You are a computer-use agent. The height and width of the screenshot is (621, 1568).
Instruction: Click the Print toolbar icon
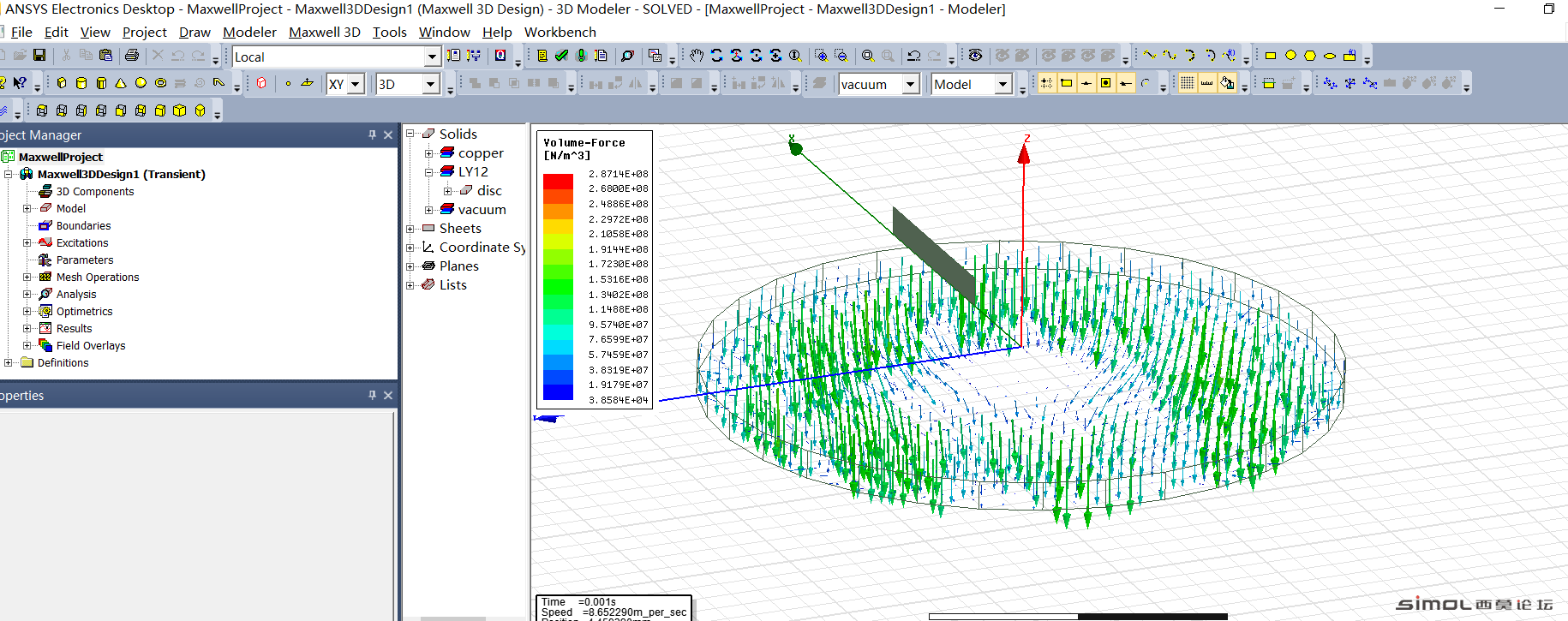(x=131, y=55)
